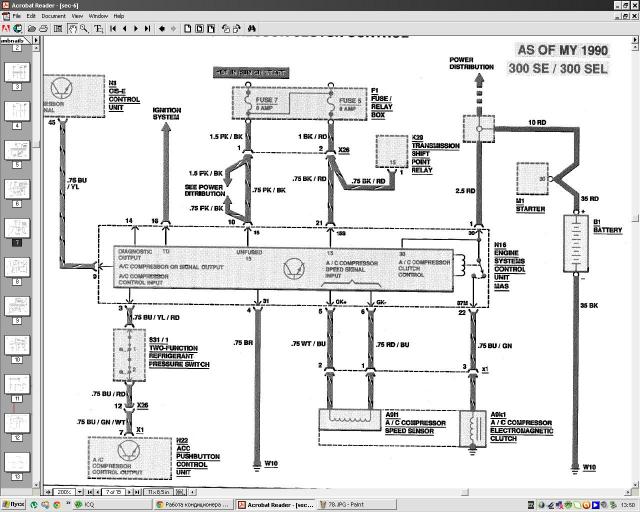Screen dimensions: 640x512
Task: Click the Adobe web globe icon
Action: coord(18,29)
